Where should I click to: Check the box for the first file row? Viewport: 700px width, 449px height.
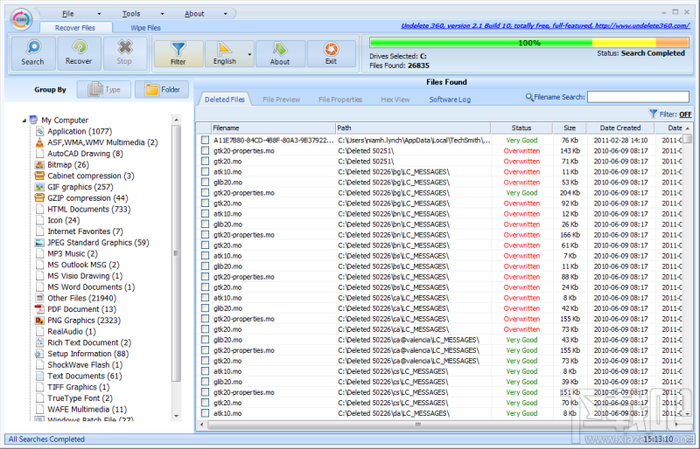click(x=204, y=141)
